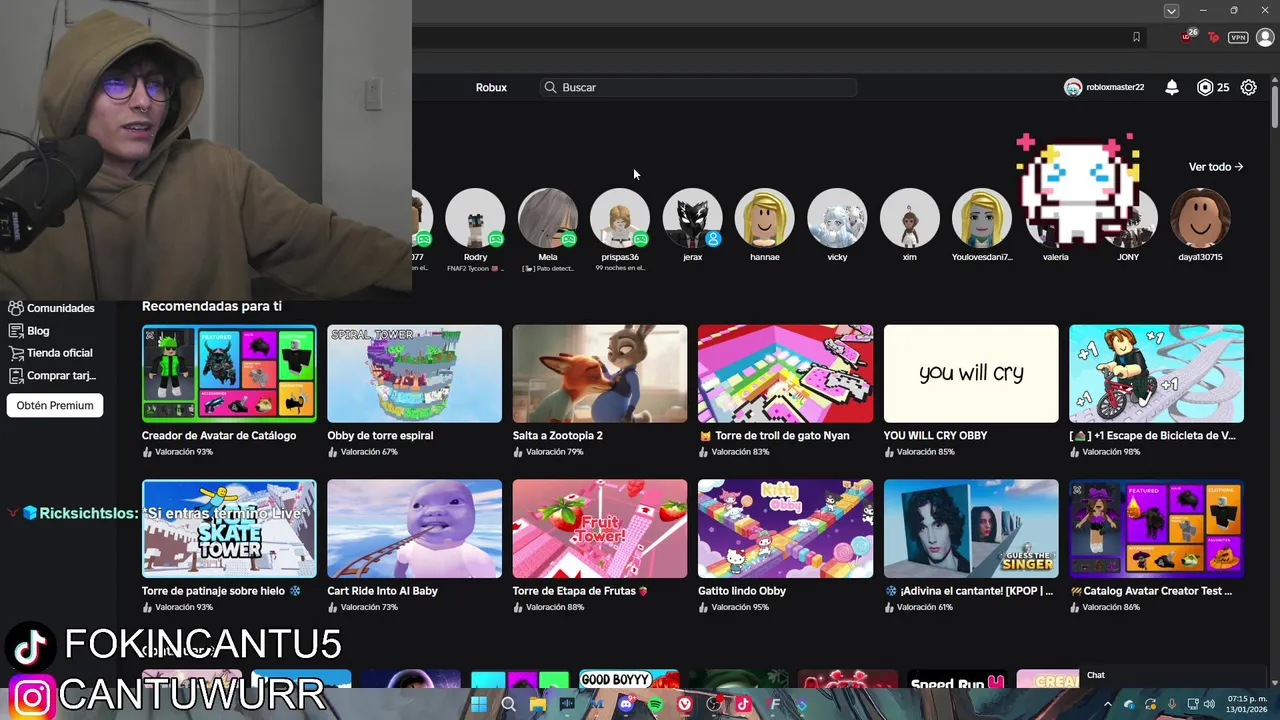
Task: Open Obby de torre espiral thumbnail
Action: 414,373
